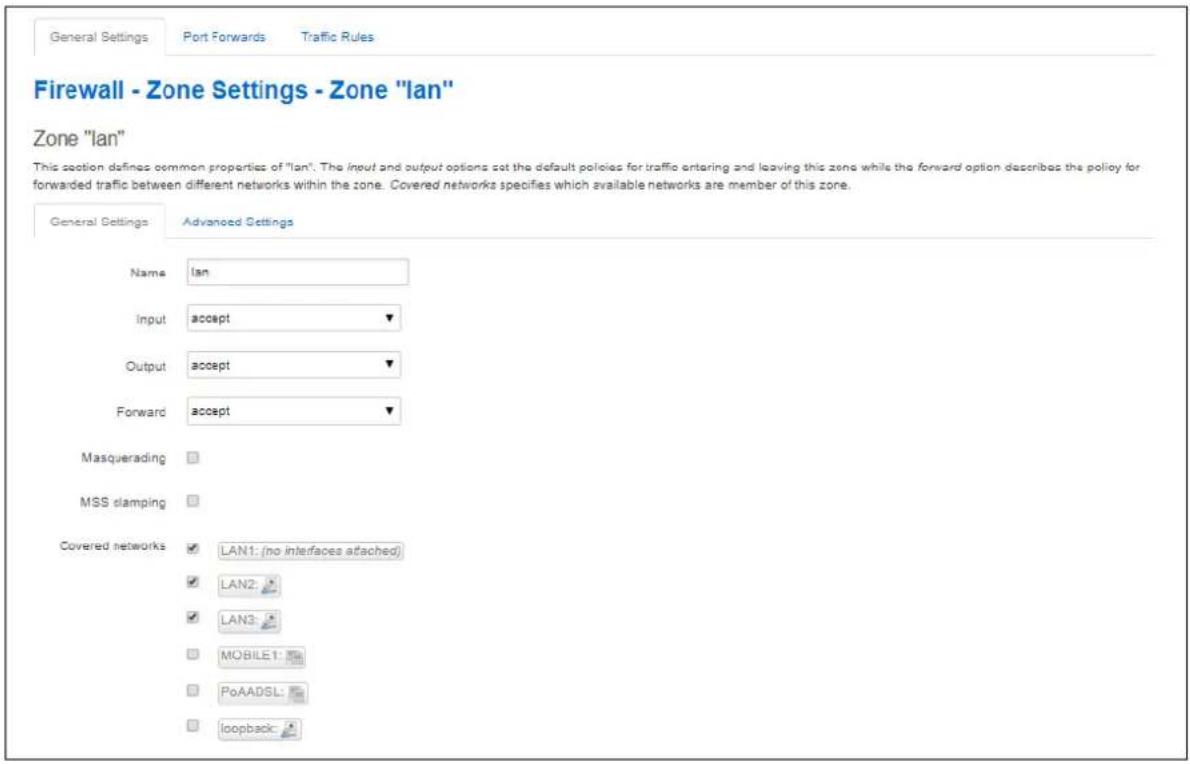Uncheck the LAN2 covered network

click(x=193, y=583)
